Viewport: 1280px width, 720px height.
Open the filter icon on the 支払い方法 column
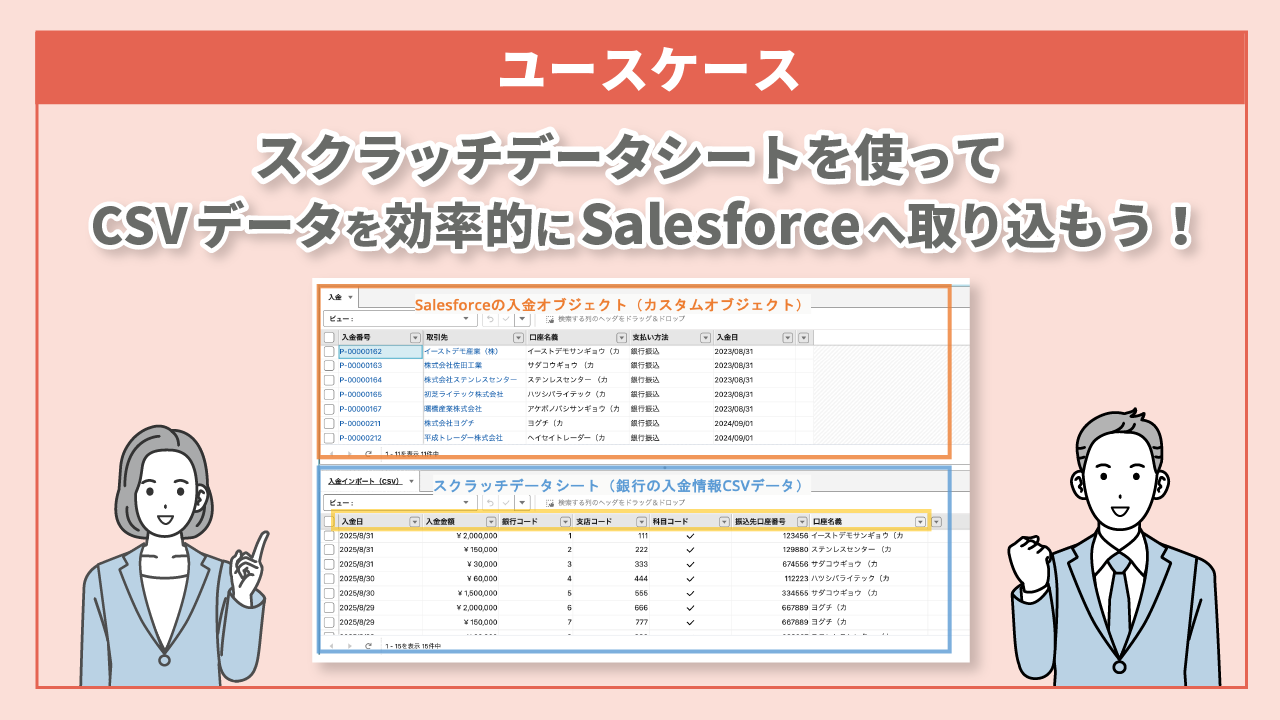tap(704, 338)
